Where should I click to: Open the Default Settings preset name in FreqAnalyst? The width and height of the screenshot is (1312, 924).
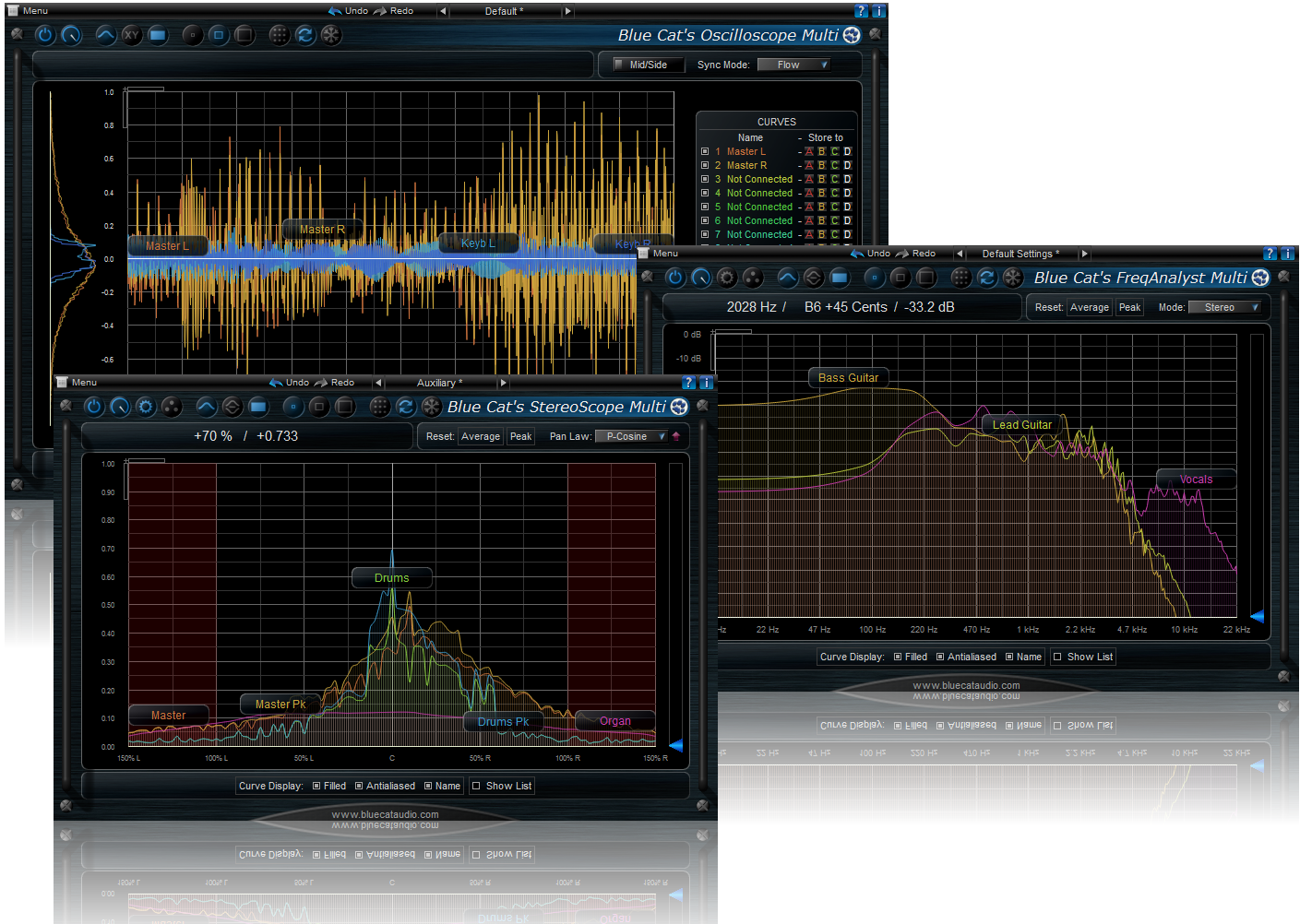click(1021, 254)
